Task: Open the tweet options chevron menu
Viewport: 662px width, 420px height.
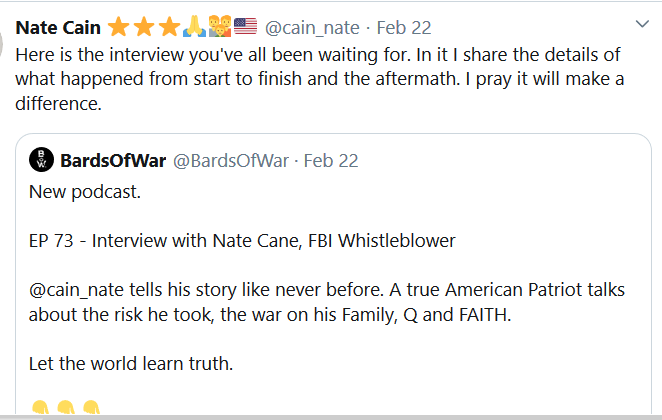Action: [x=642, y=24]
